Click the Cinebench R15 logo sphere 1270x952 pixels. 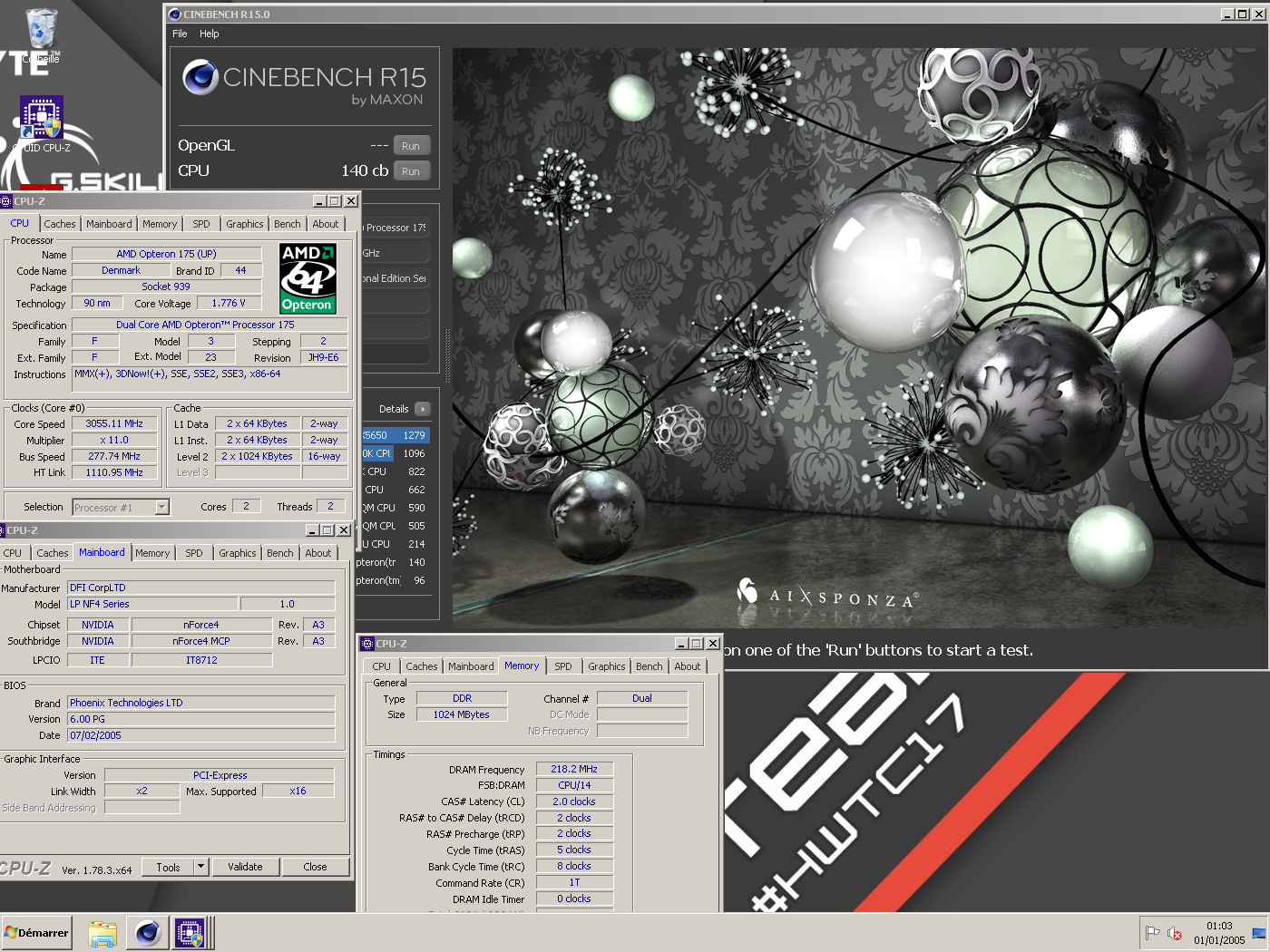(x=200, y=78)
